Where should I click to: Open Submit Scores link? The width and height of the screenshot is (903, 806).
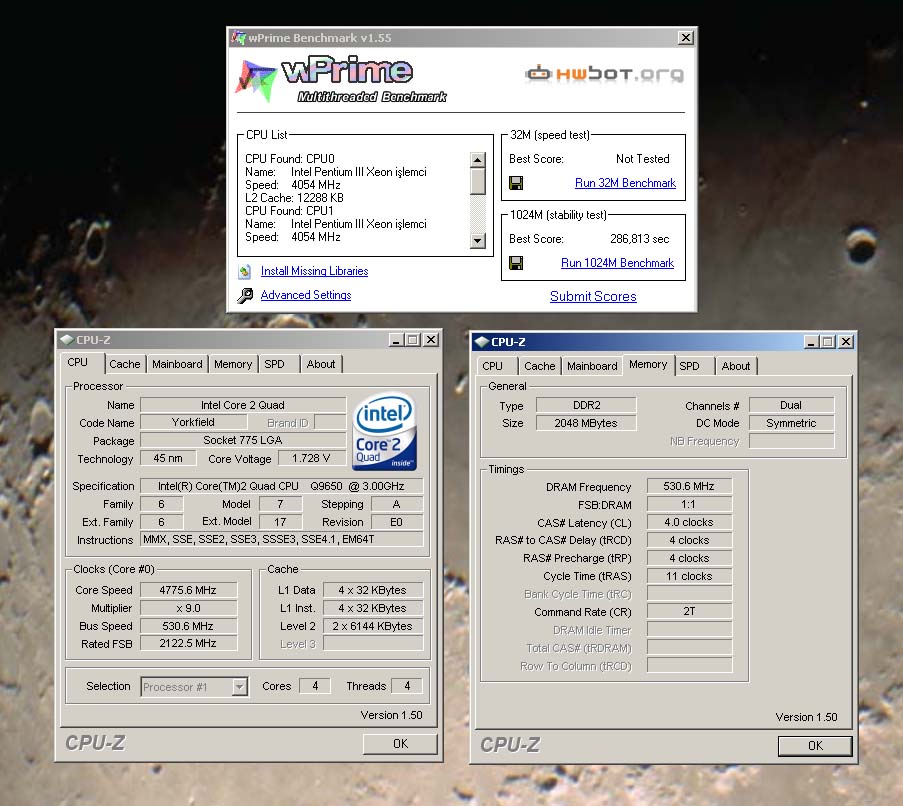coord(593,296)
